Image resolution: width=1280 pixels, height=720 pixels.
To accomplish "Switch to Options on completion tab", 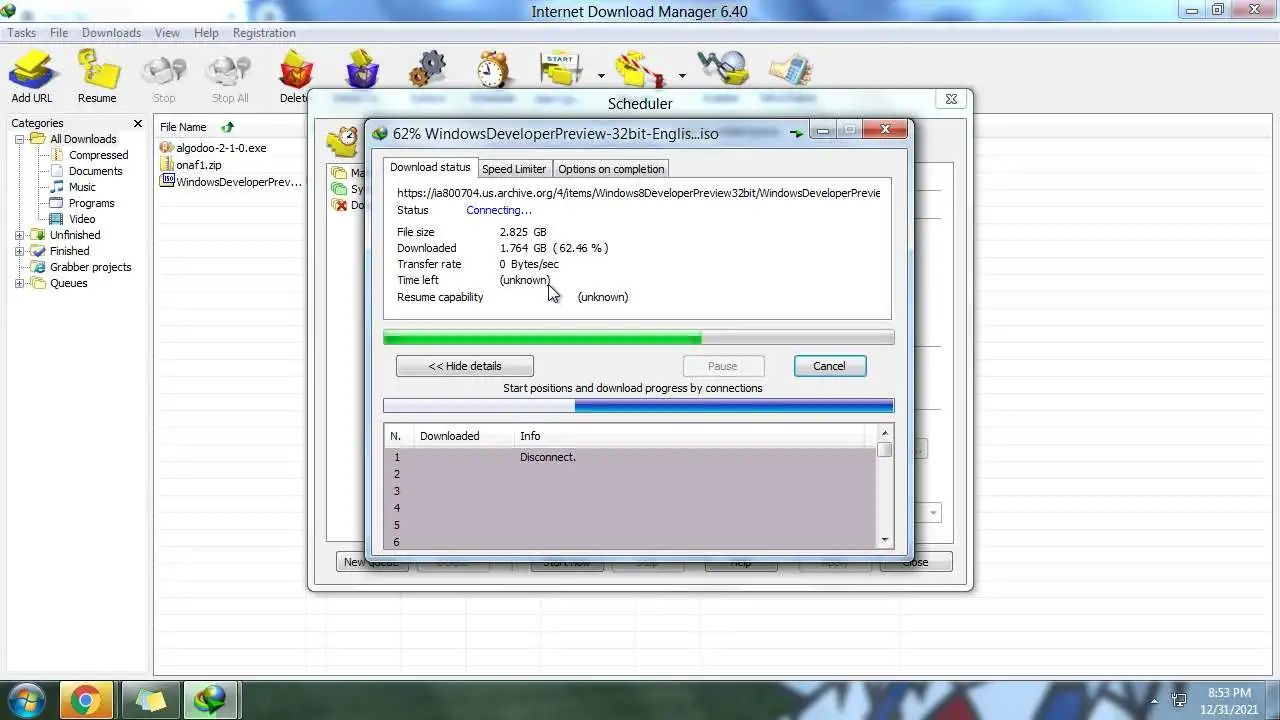I will point(611,169).
